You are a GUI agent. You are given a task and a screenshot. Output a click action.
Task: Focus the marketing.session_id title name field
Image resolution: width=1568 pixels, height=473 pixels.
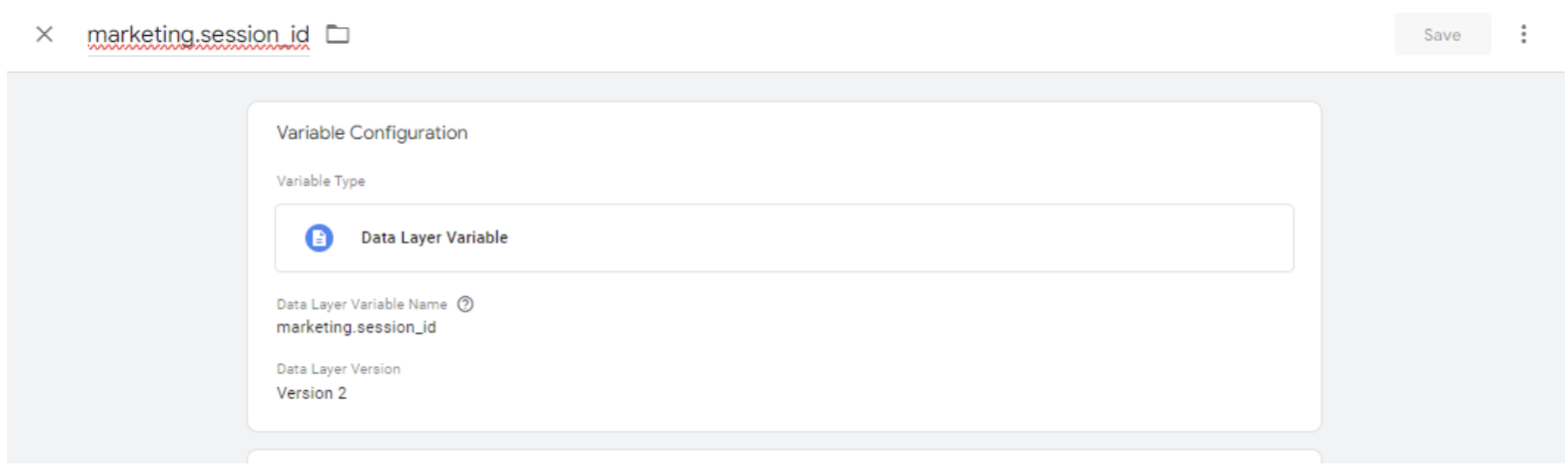(x=198, y=35)
